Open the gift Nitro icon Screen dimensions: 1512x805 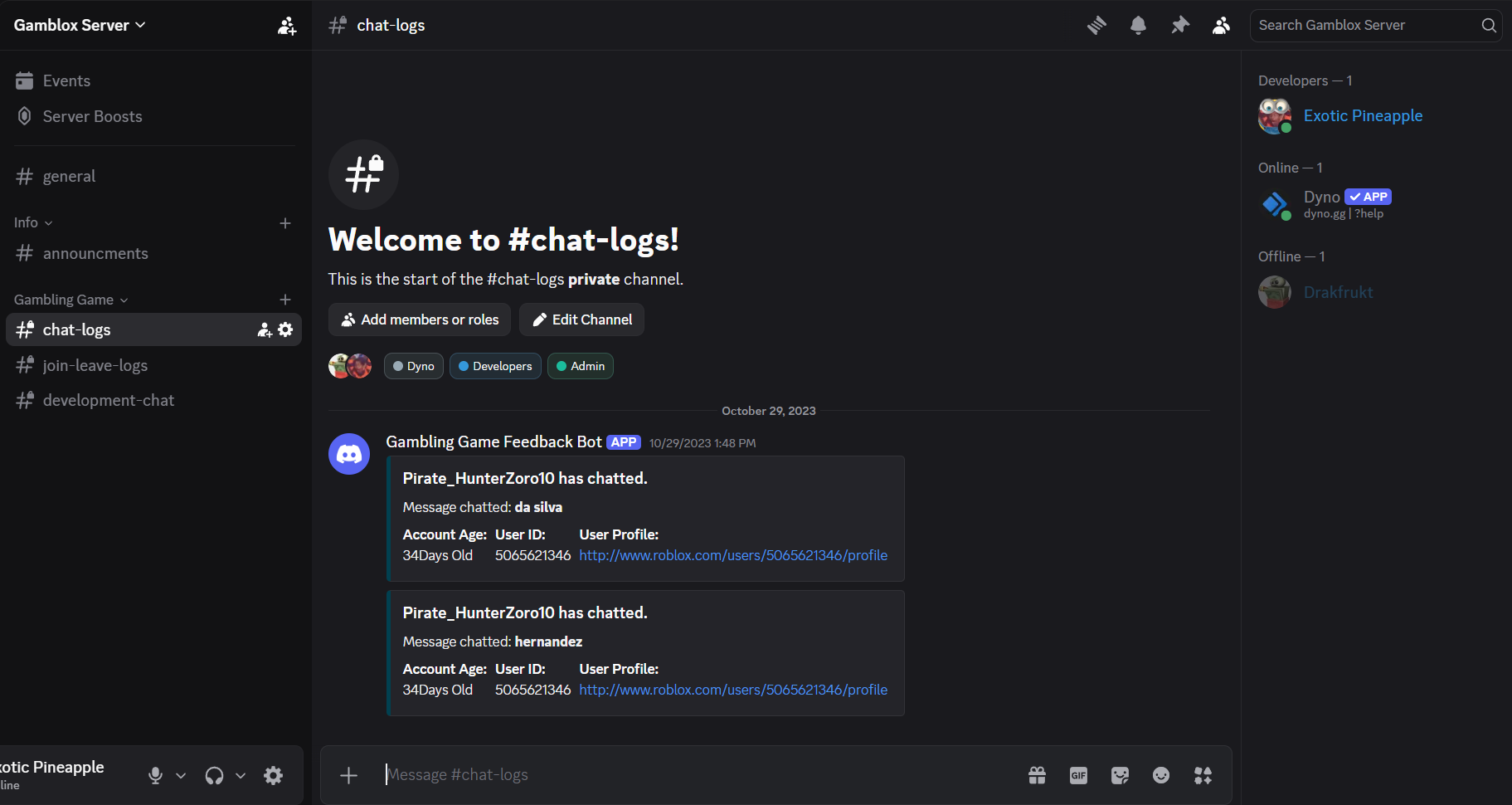point(1037,775)
